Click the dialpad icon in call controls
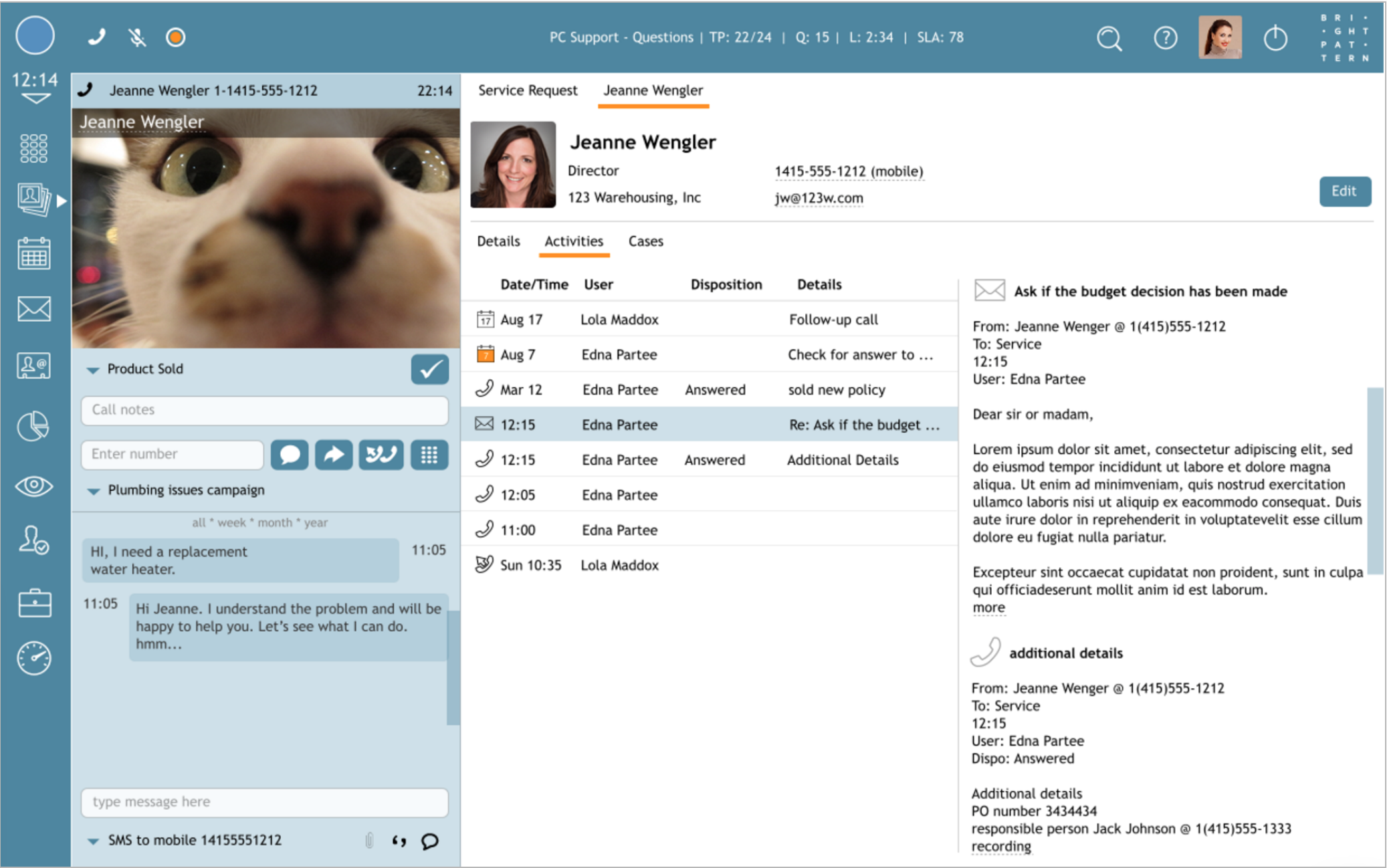 coord(430,454)
